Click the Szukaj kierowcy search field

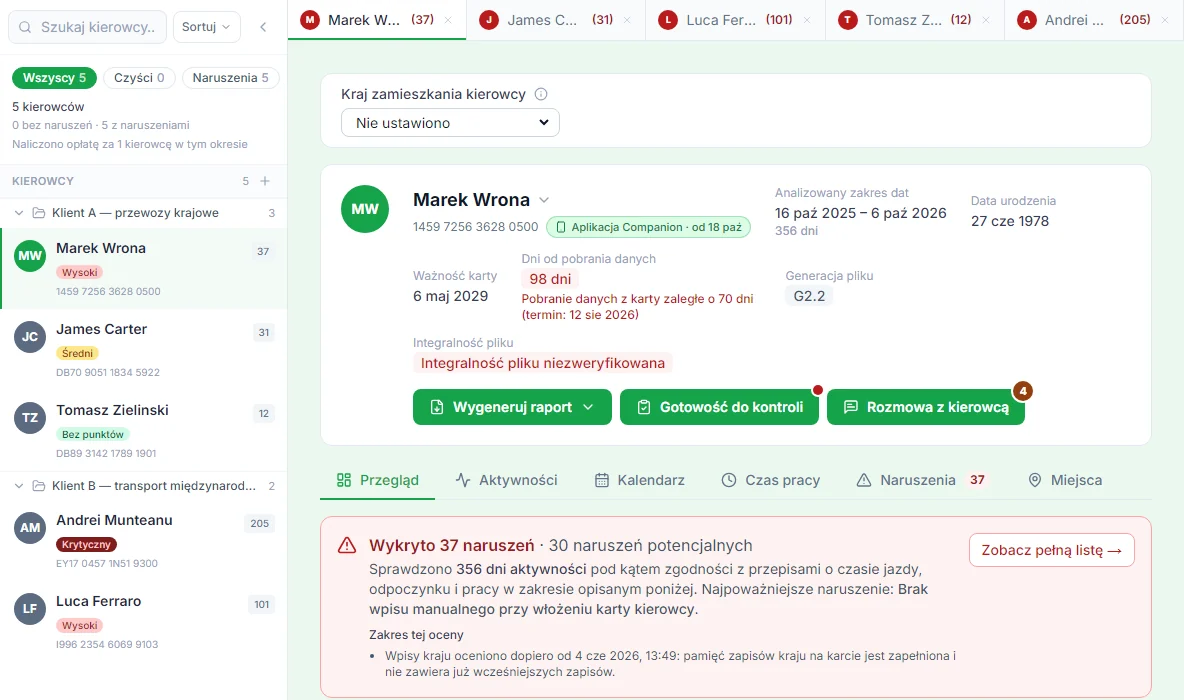tap(88, 26)
